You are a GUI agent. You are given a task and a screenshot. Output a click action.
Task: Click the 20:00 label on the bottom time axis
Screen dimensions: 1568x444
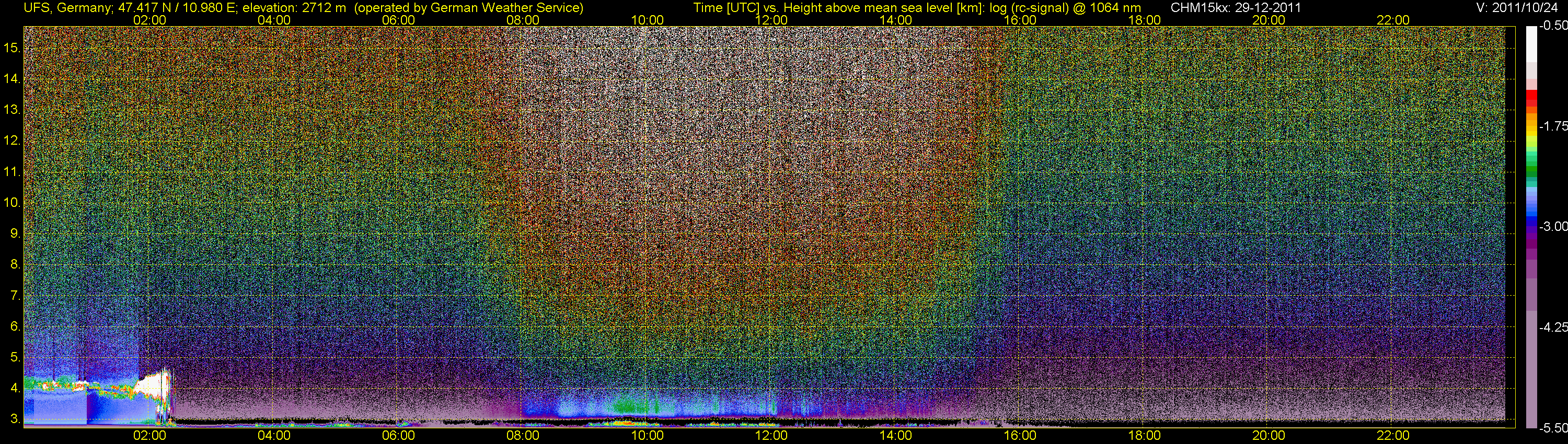click(x=1269, y=436)
